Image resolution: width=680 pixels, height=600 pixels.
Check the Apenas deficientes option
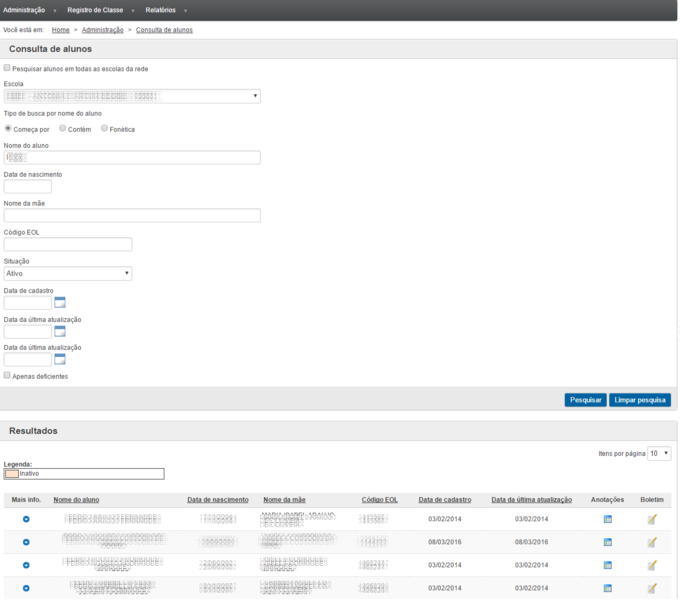click(x=7, y=375)
